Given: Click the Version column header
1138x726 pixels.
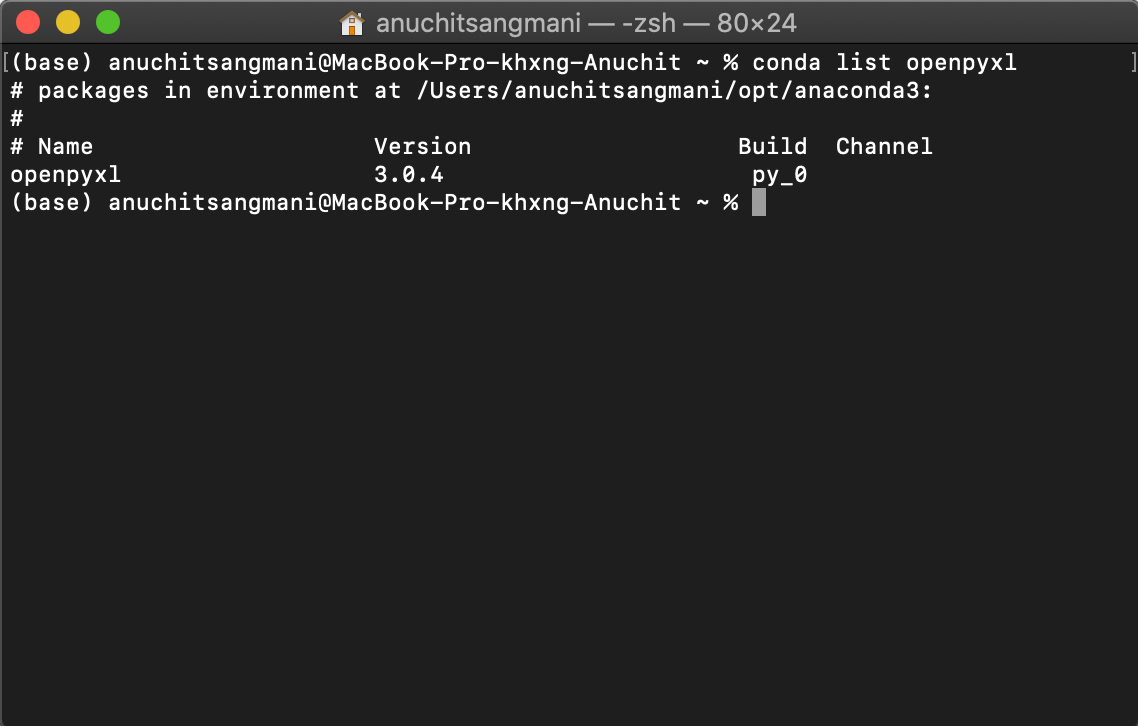Looking at the screenshot, I should 422,146.
